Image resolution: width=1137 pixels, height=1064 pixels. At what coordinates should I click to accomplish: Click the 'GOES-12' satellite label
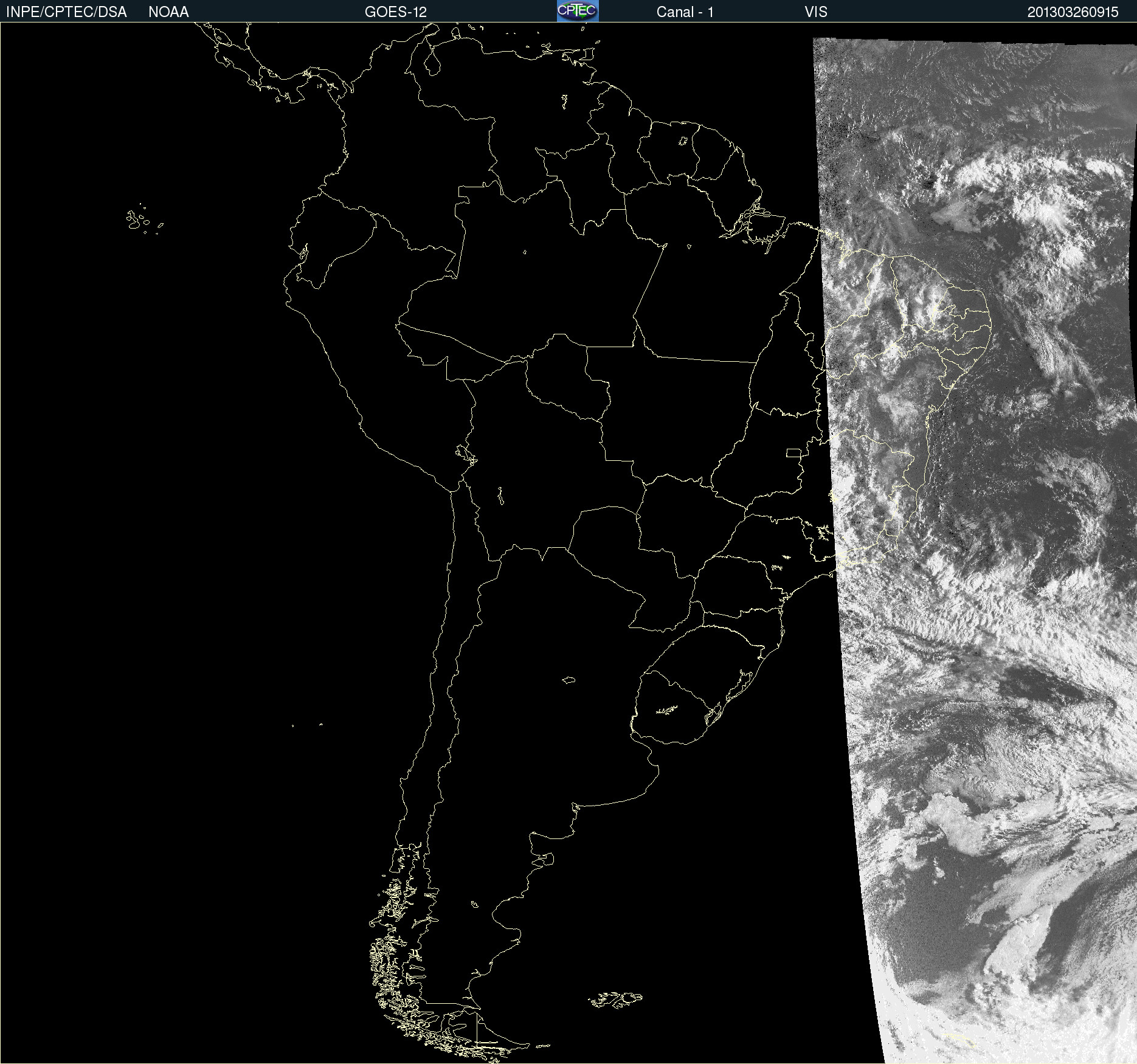point(396,12)
